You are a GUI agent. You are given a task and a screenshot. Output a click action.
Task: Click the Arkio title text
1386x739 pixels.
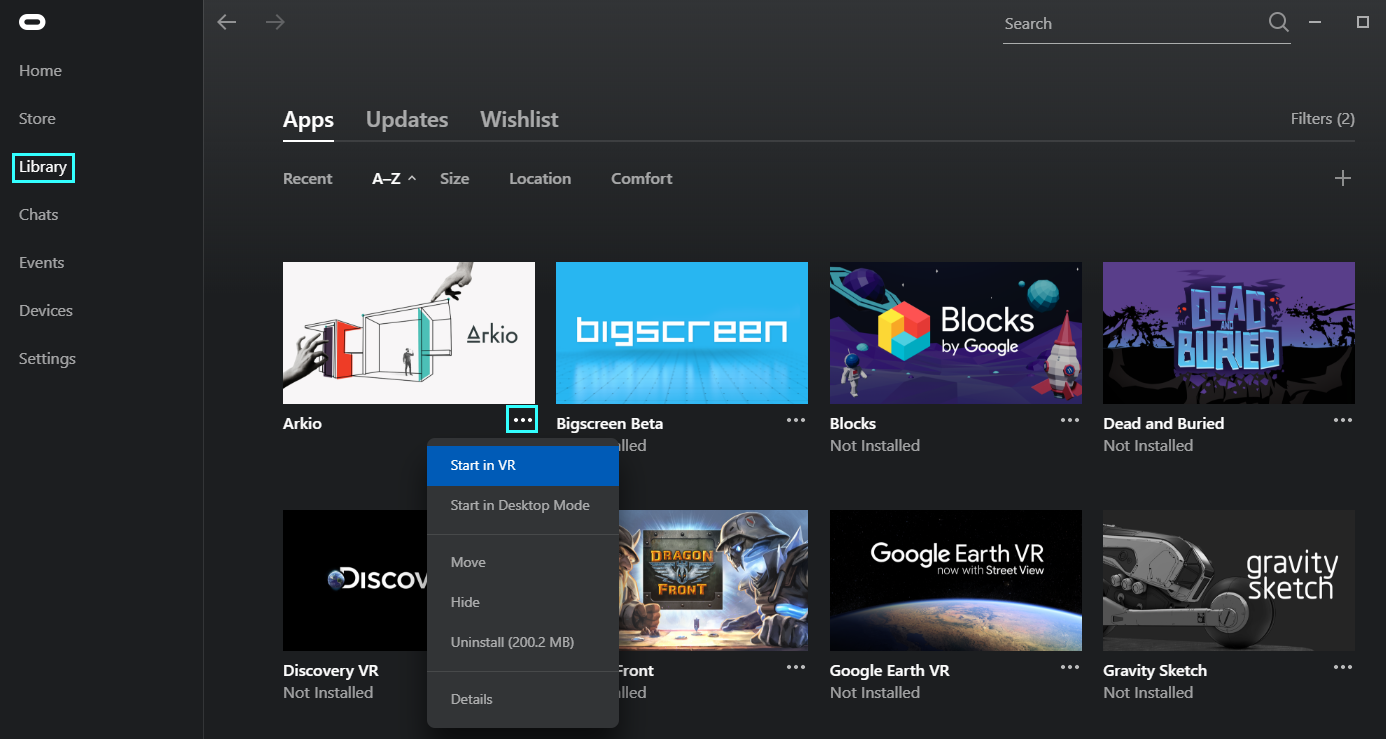pyautogui.click(x=302, y=424)
